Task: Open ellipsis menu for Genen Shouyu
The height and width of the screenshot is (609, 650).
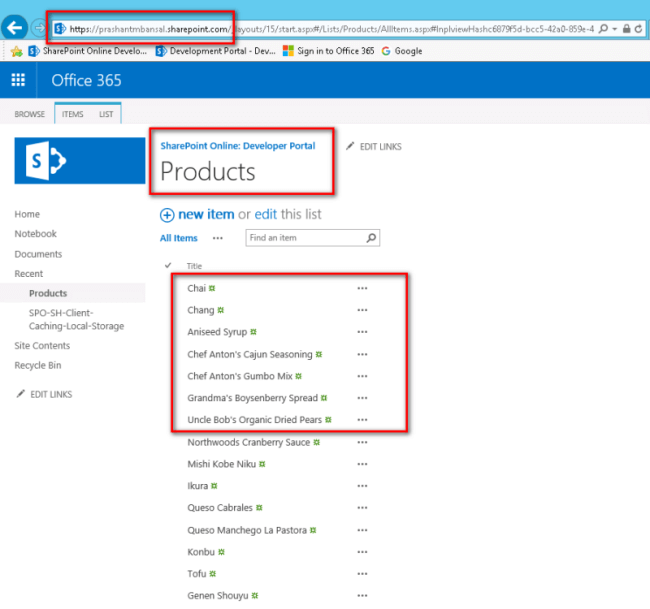Action: [x=362, y=595]
